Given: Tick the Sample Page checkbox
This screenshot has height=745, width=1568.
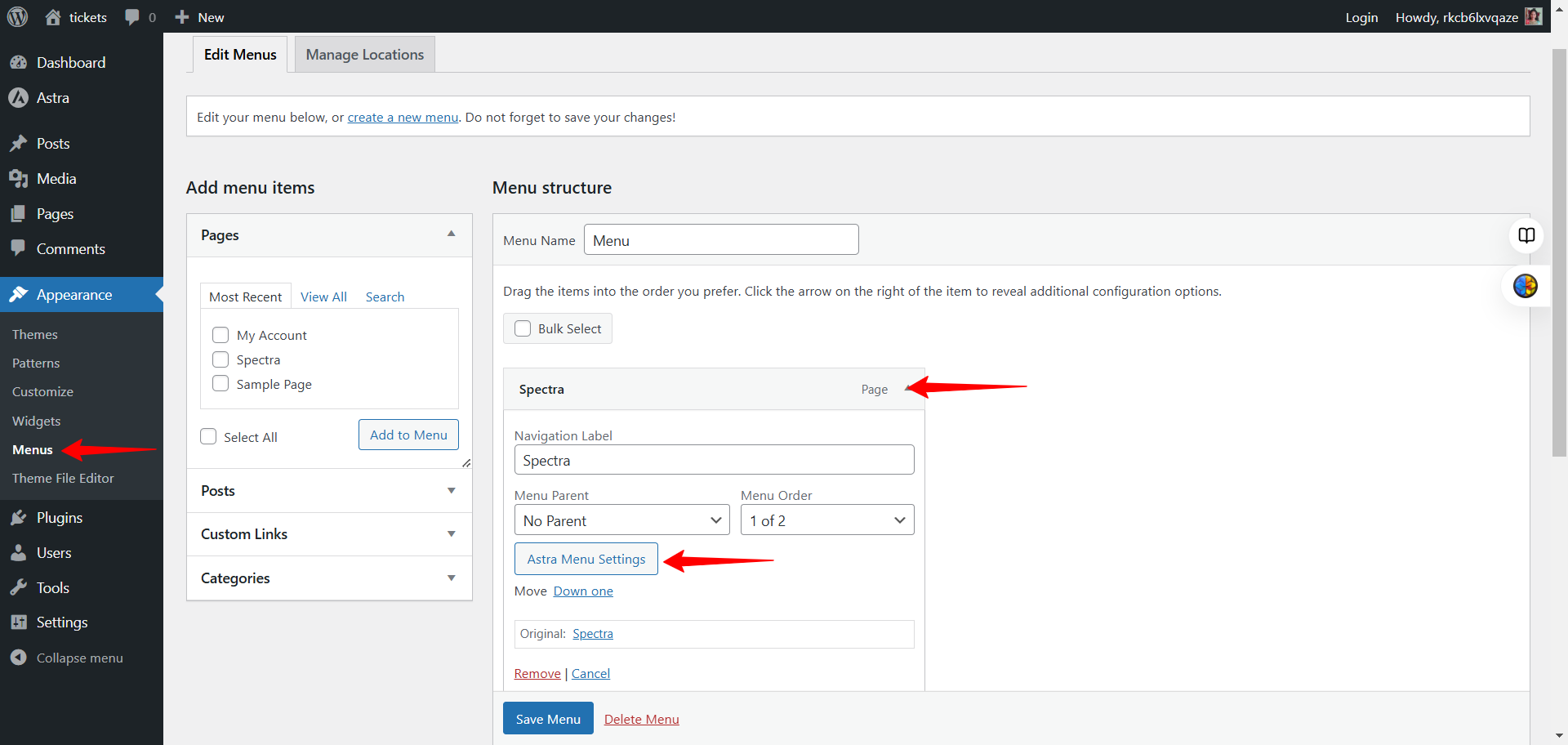Looking at the screenshot, I should tap(220, 383).
